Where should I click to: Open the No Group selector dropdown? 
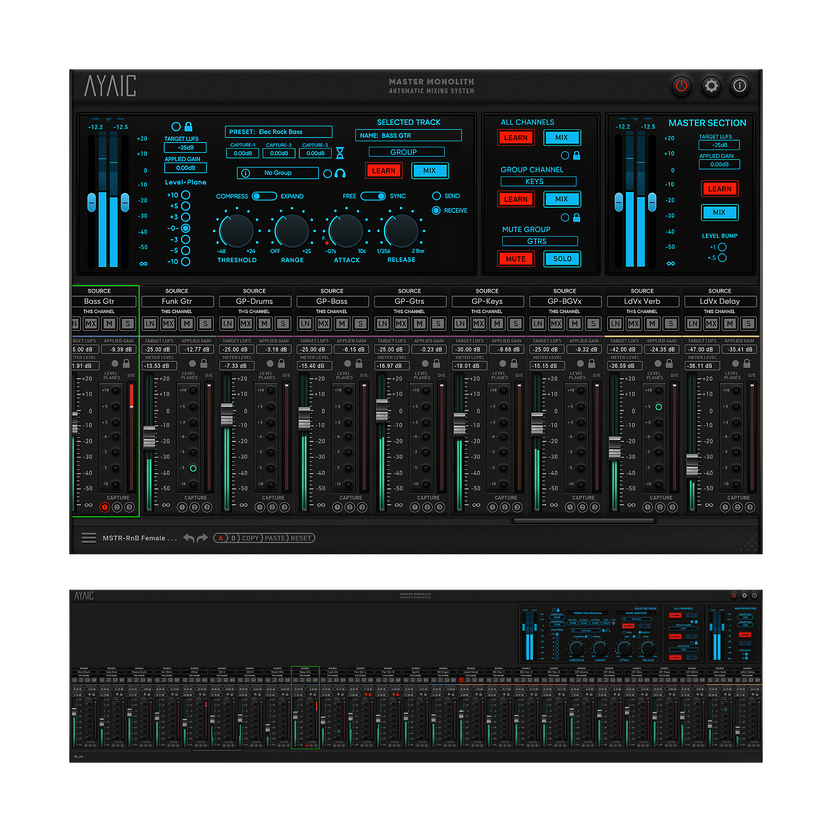coord(279,173)
